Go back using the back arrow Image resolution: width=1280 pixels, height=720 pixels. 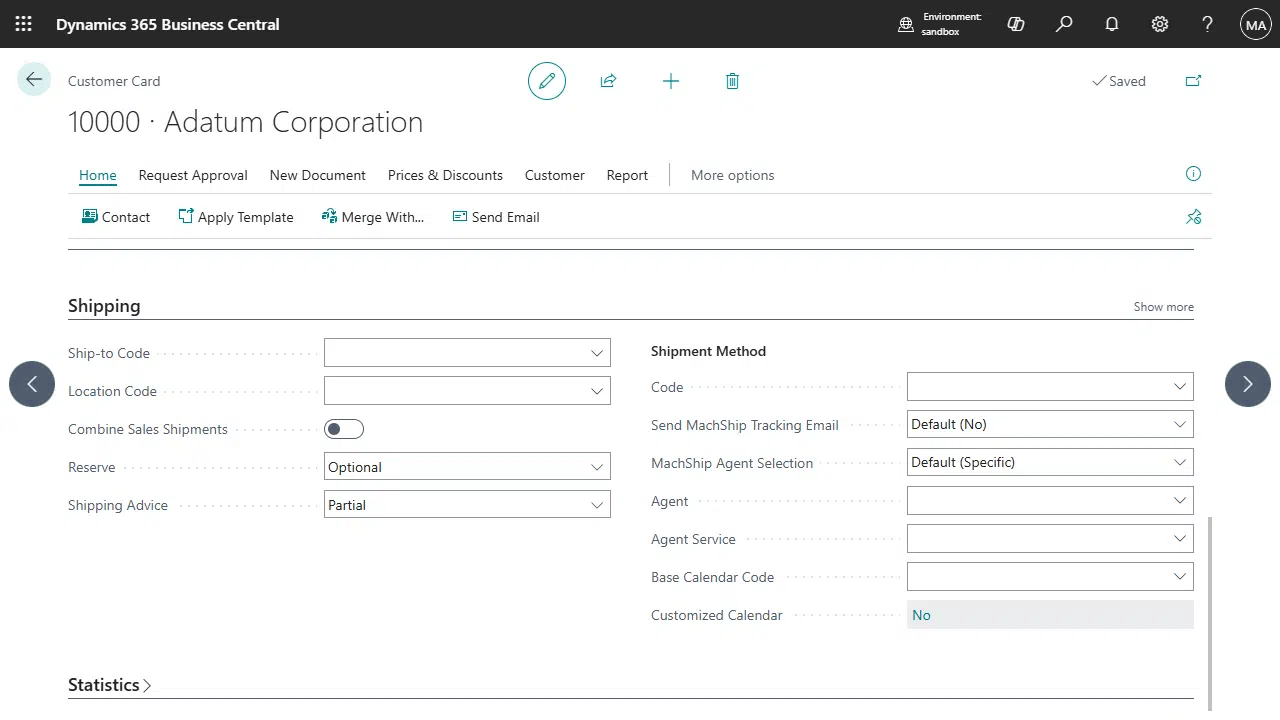33,79
